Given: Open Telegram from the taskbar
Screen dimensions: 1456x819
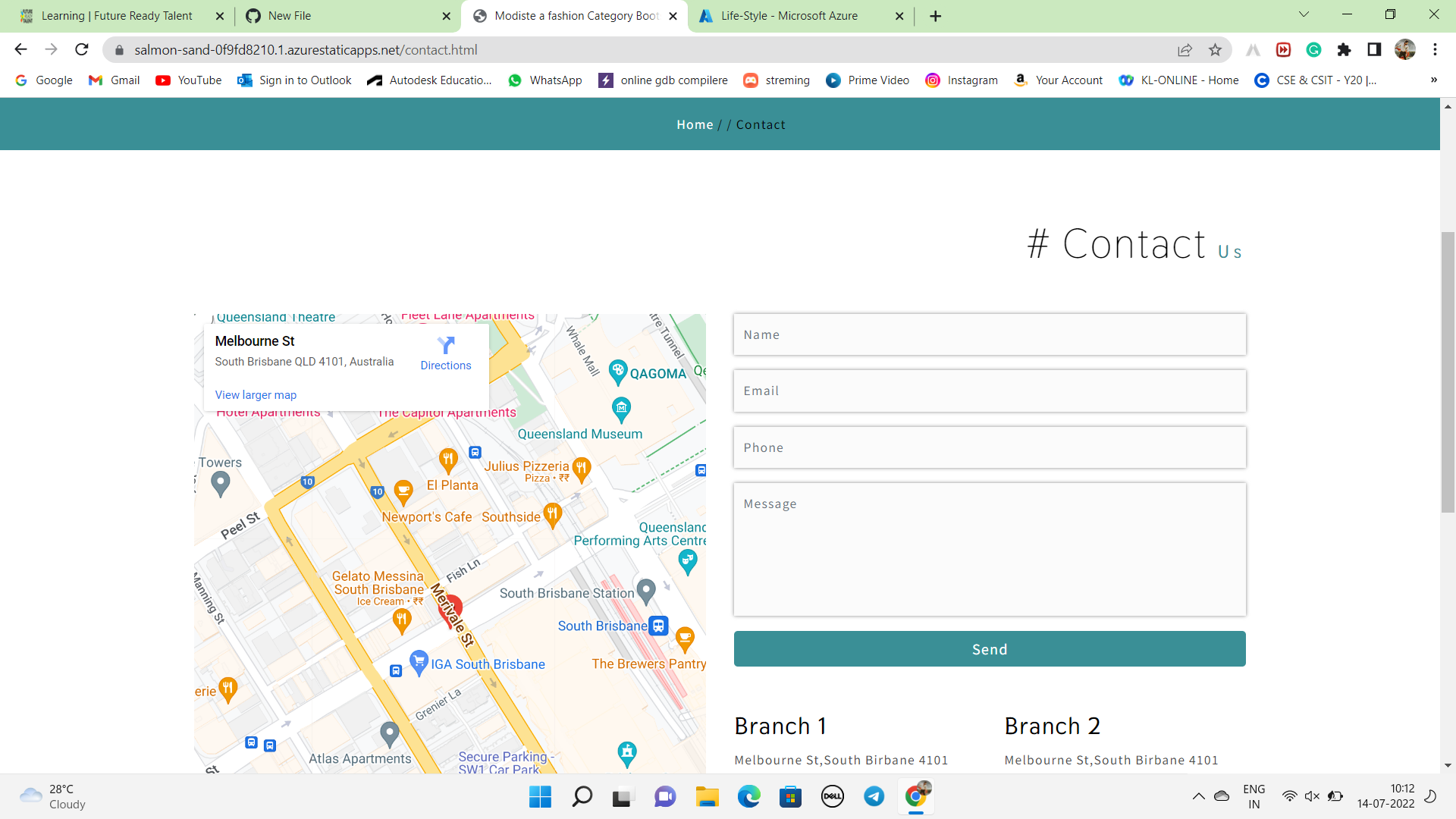Looking at the screenshot, I should coord(874,796).
